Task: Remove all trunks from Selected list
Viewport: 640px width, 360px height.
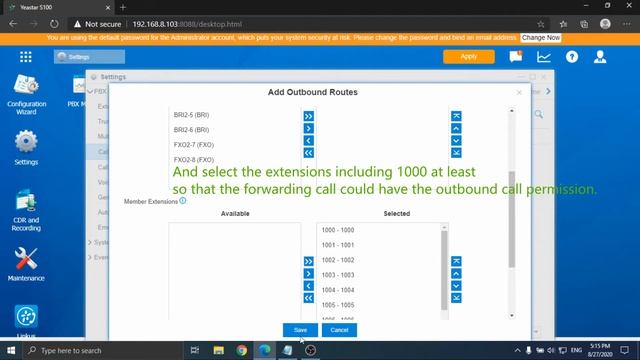Action: (x=309, y=153)
